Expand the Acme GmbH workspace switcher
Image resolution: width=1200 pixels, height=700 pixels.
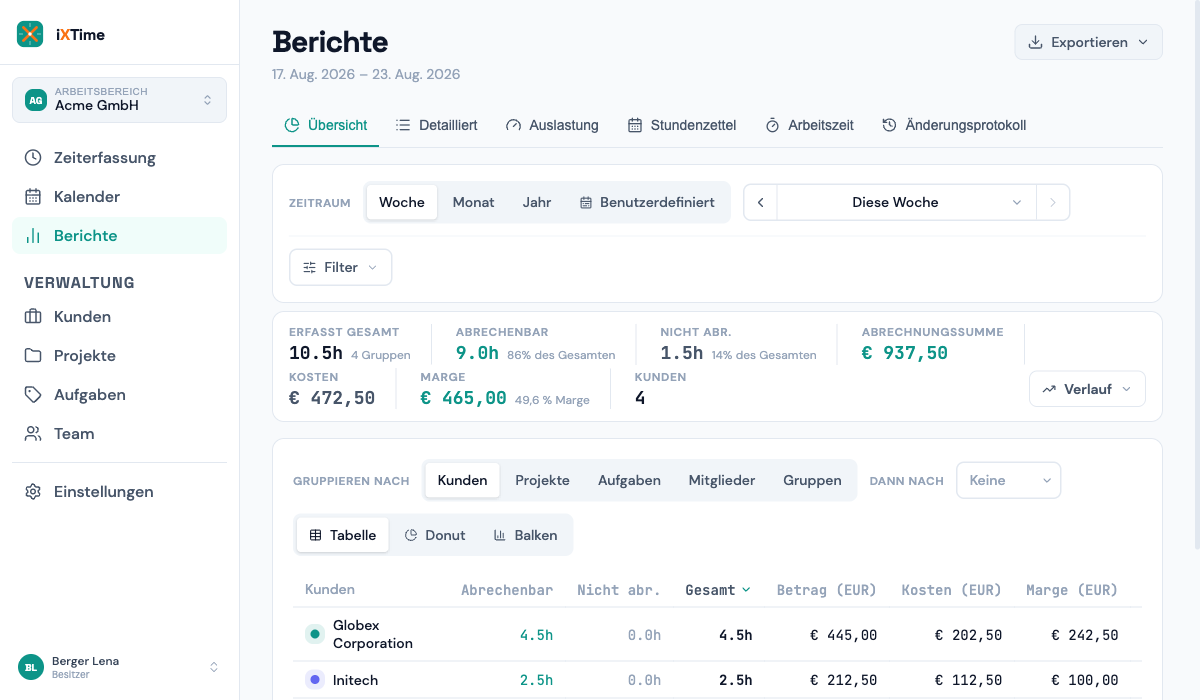pos(119,100)
